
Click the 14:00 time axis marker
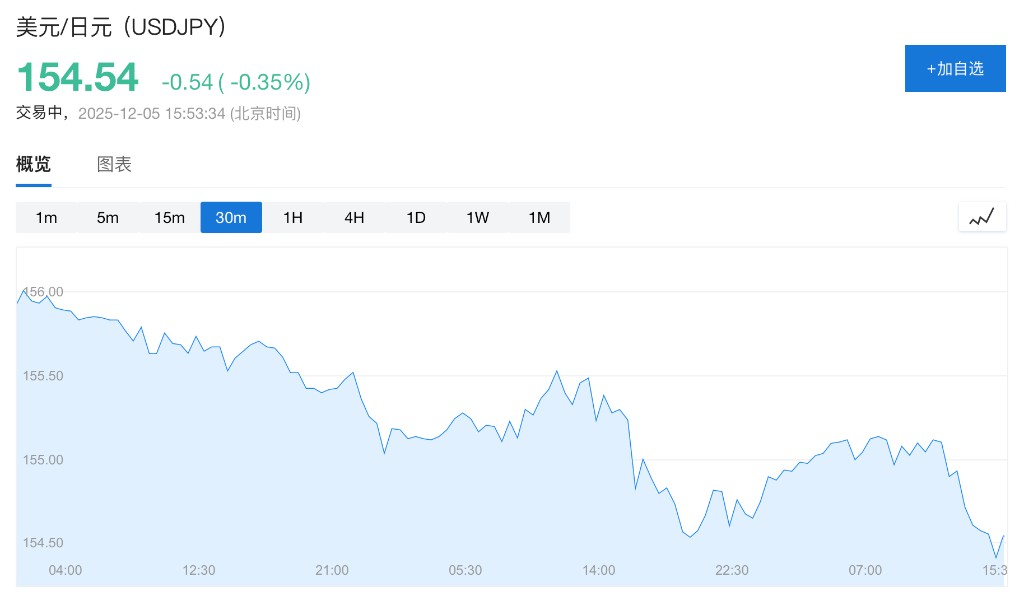tap(599, 570)
